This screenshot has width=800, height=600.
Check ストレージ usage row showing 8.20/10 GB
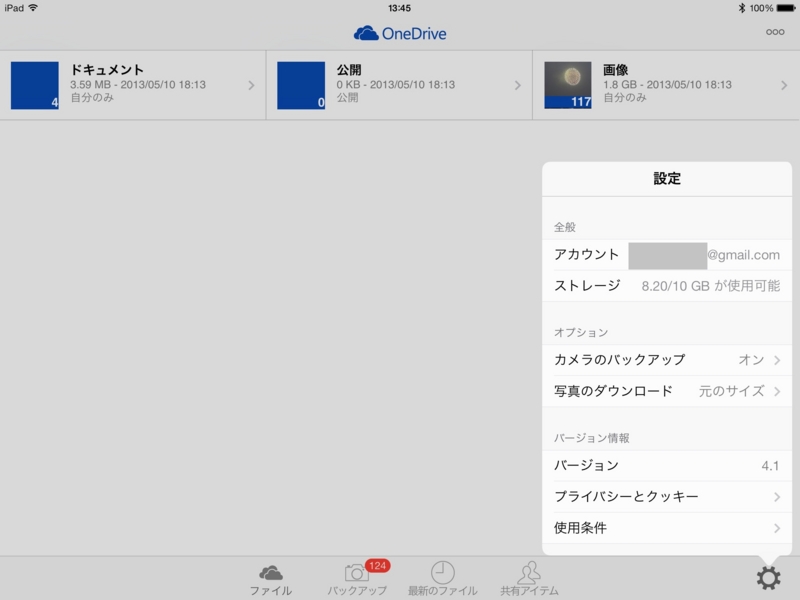[660, 287]
